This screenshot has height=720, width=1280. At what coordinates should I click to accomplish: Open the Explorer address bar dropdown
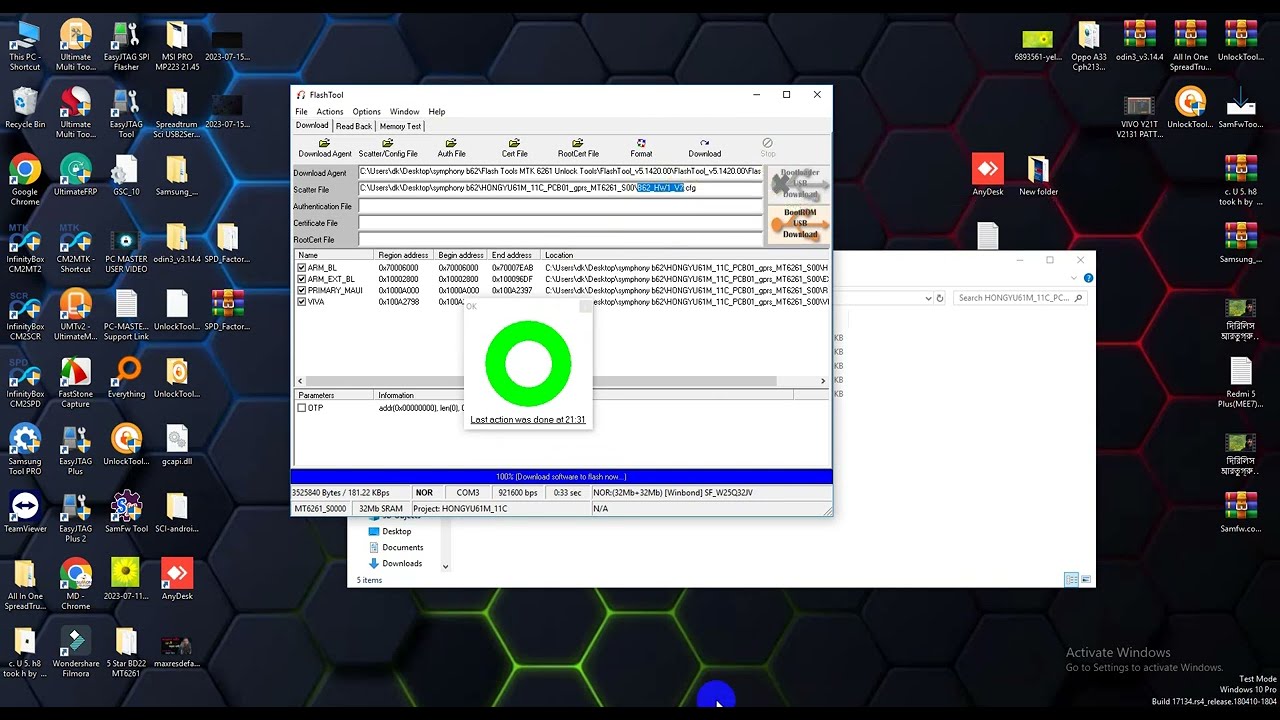pos(928,298)
